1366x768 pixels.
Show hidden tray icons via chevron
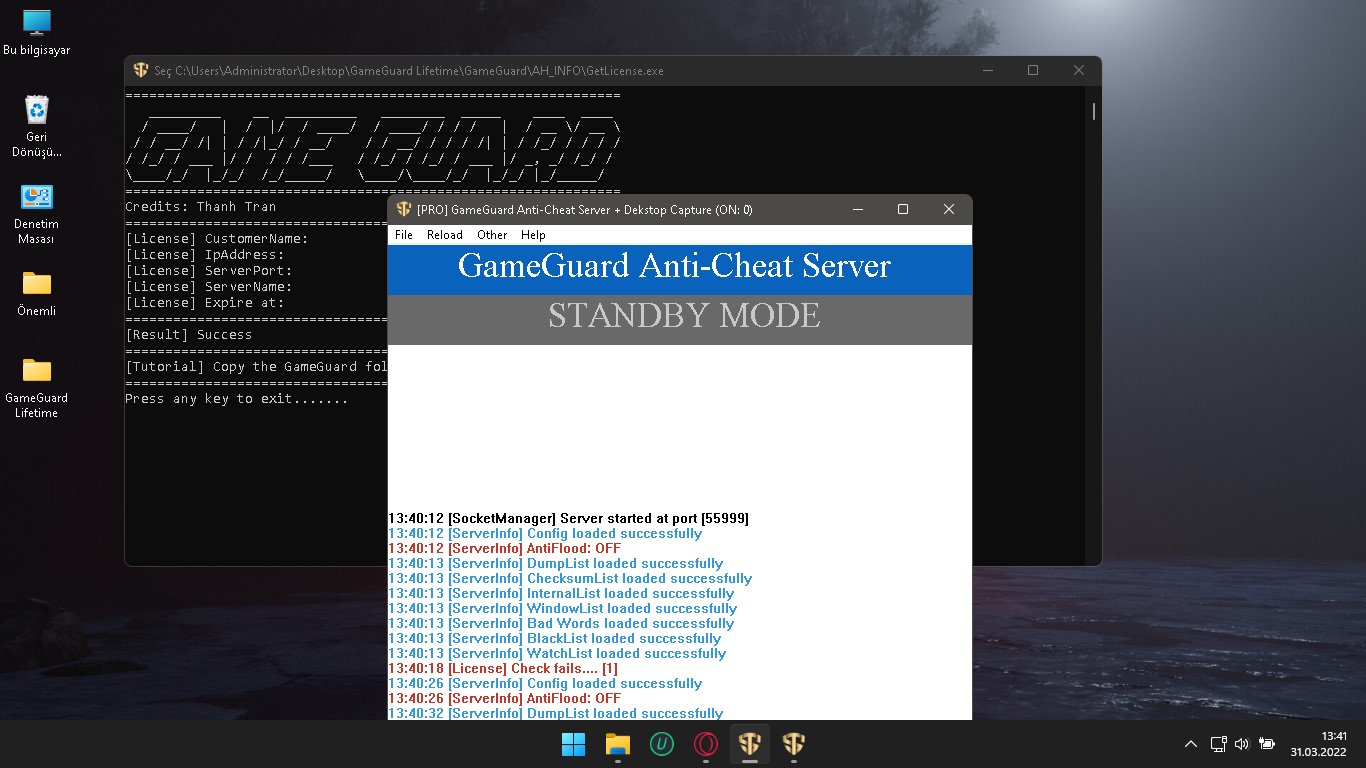1190,744
